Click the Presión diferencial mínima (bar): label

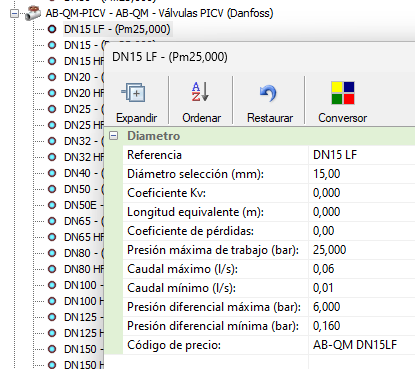click(213, 326)
